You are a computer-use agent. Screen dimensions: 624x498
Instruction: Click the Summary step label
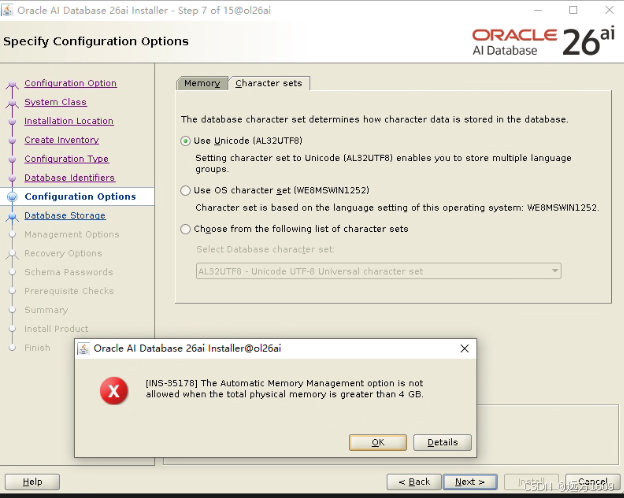[46, 310]
